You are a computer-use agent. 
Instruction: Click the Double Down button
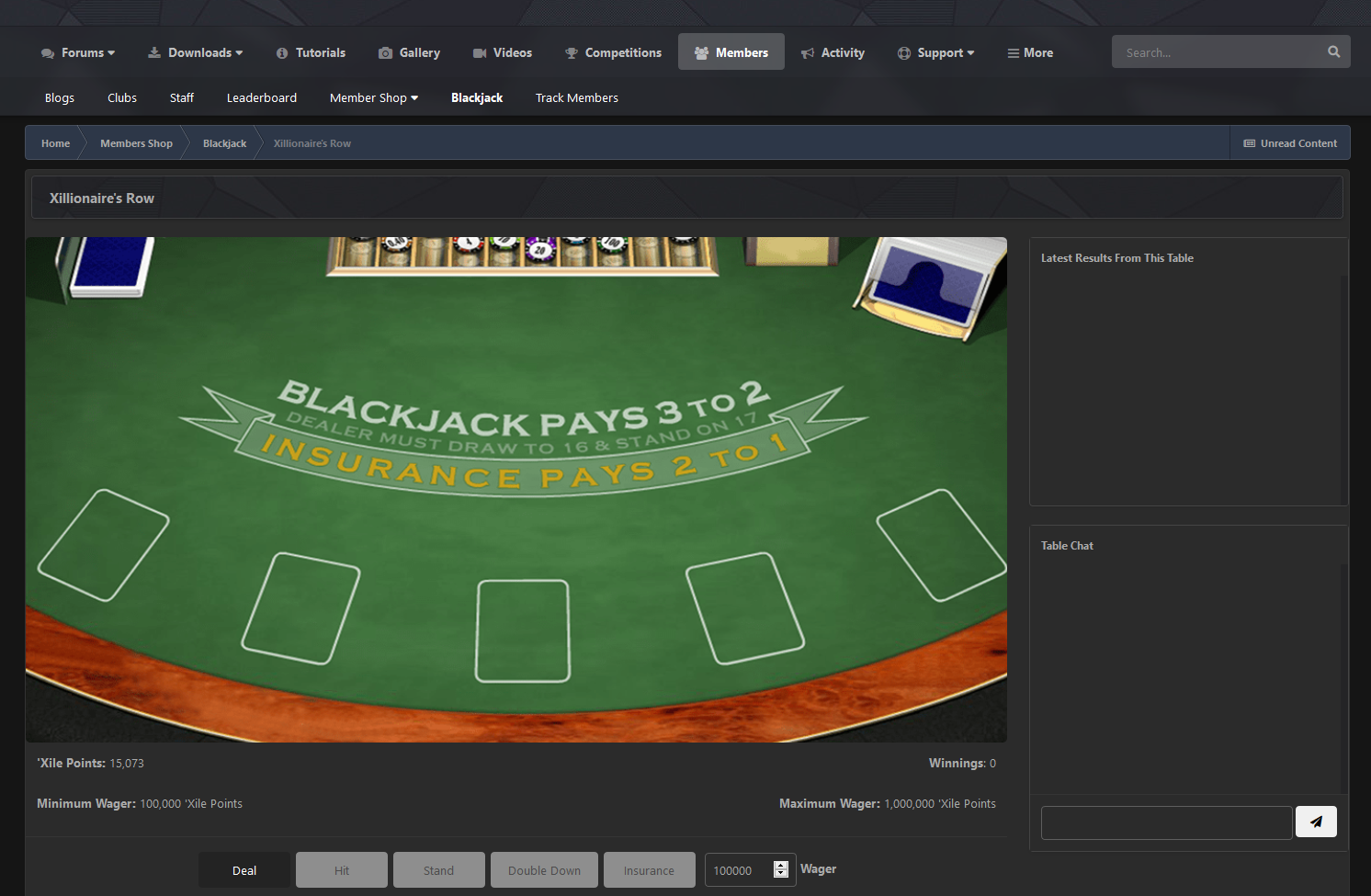pos(544,870)
